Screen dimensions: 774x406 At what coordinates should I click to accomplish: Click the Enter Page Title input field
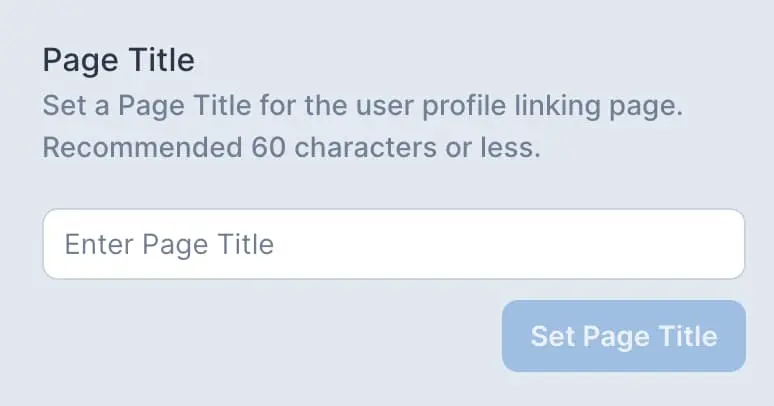click(393, 244)
